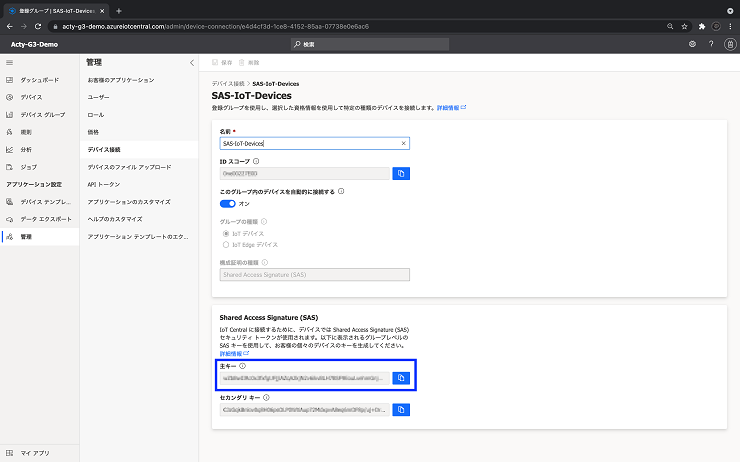Click the デバイス接続 breadcrumb link
This screenshot has width=740, height=462.
pos(227,84)
